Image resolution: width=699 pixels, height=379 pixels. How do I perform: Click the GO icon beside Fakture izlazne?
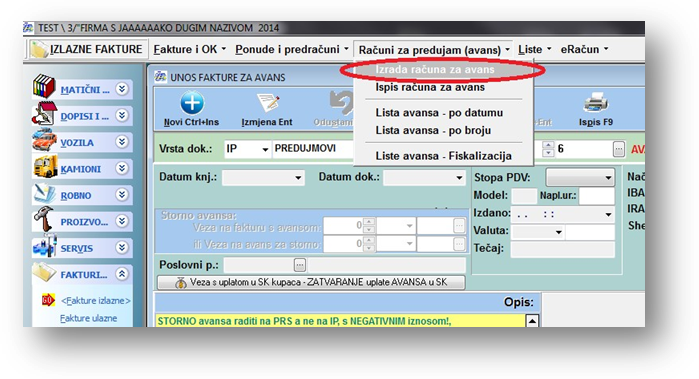click(48, 300)
